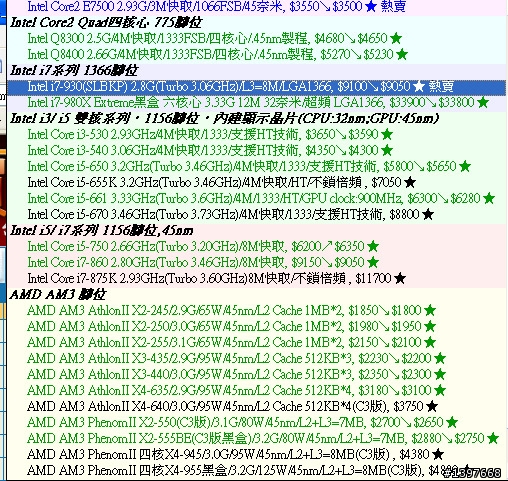Viewport: 508px width, 481px height.
Task: Choose AMD AthlonII X3-440 3.0G entry
Action: (x=256, y=374)
